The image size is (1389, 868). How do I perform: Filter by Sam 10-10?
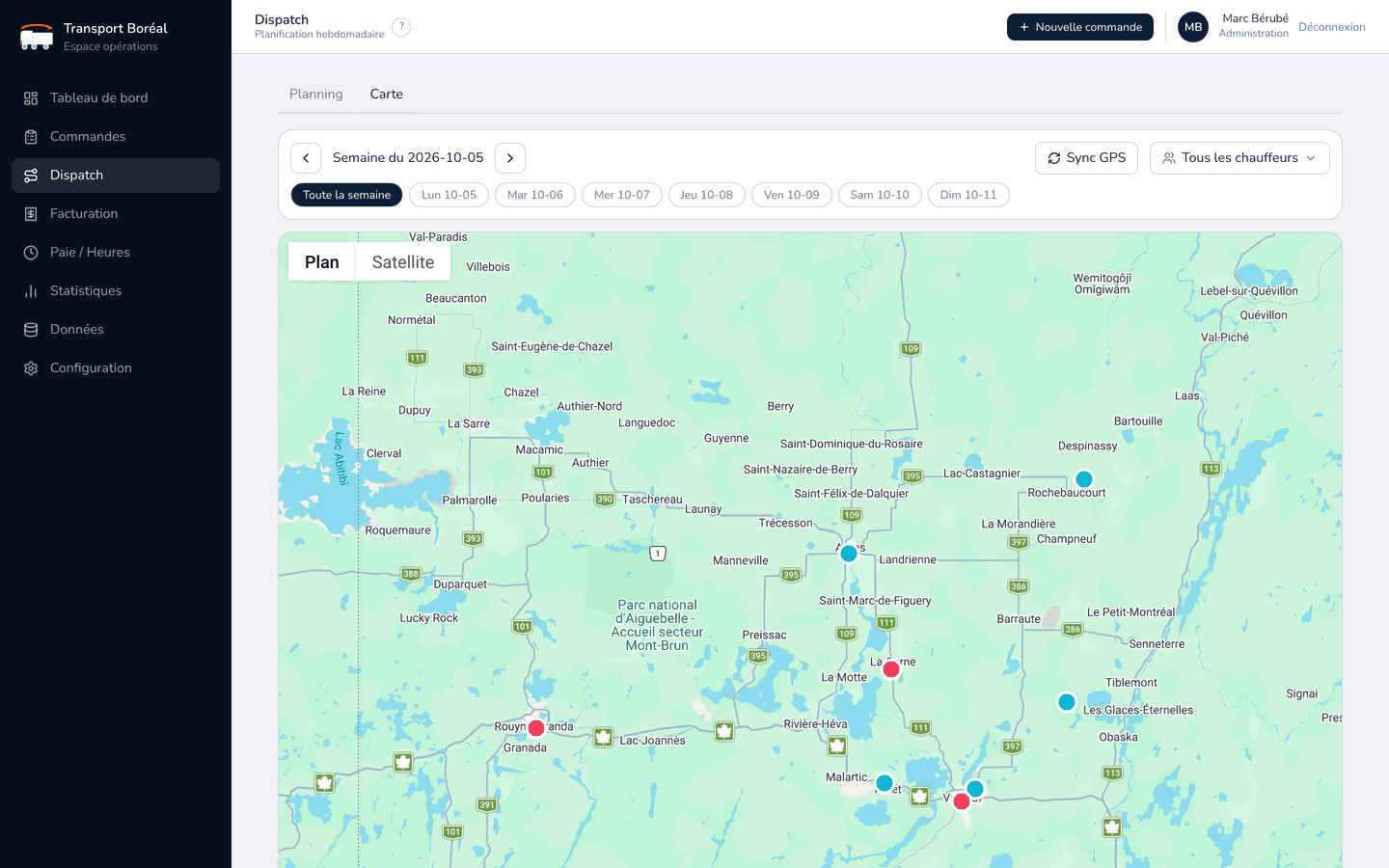(x=880, y=195)
